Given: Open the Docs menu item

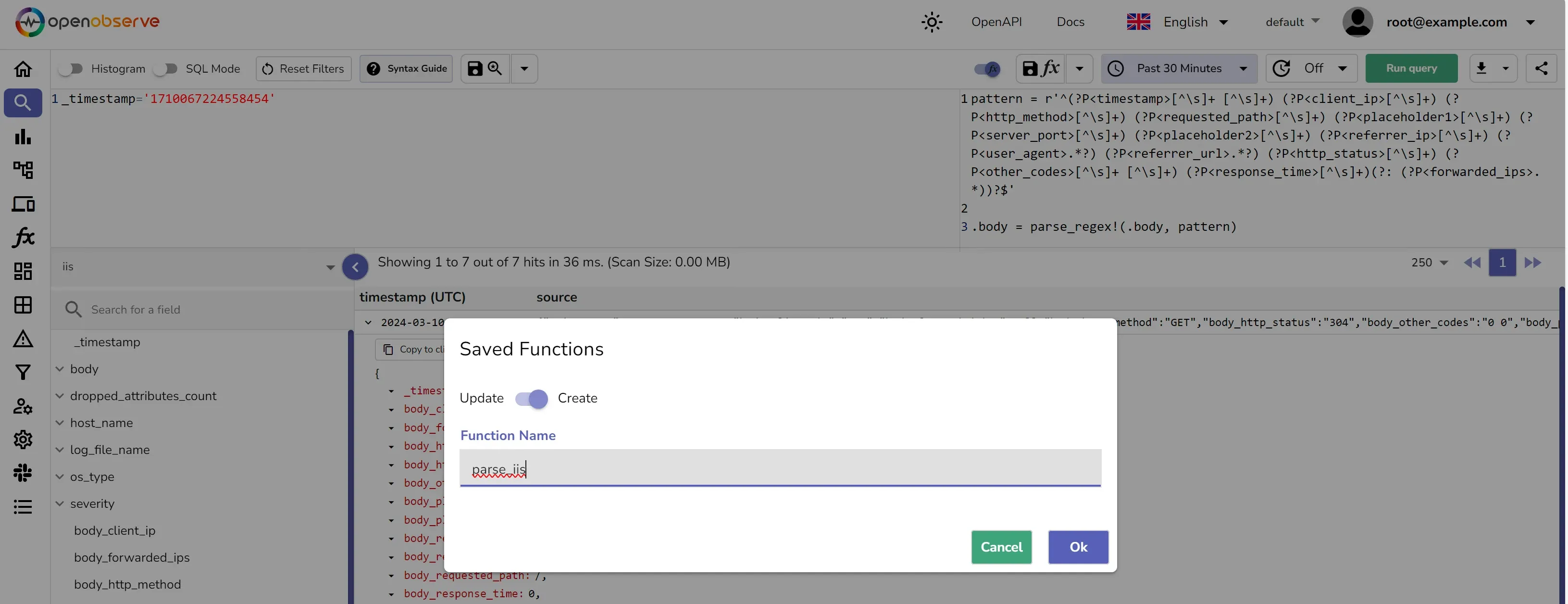Looking at the screenshot, I should [x=1070, y=21].
